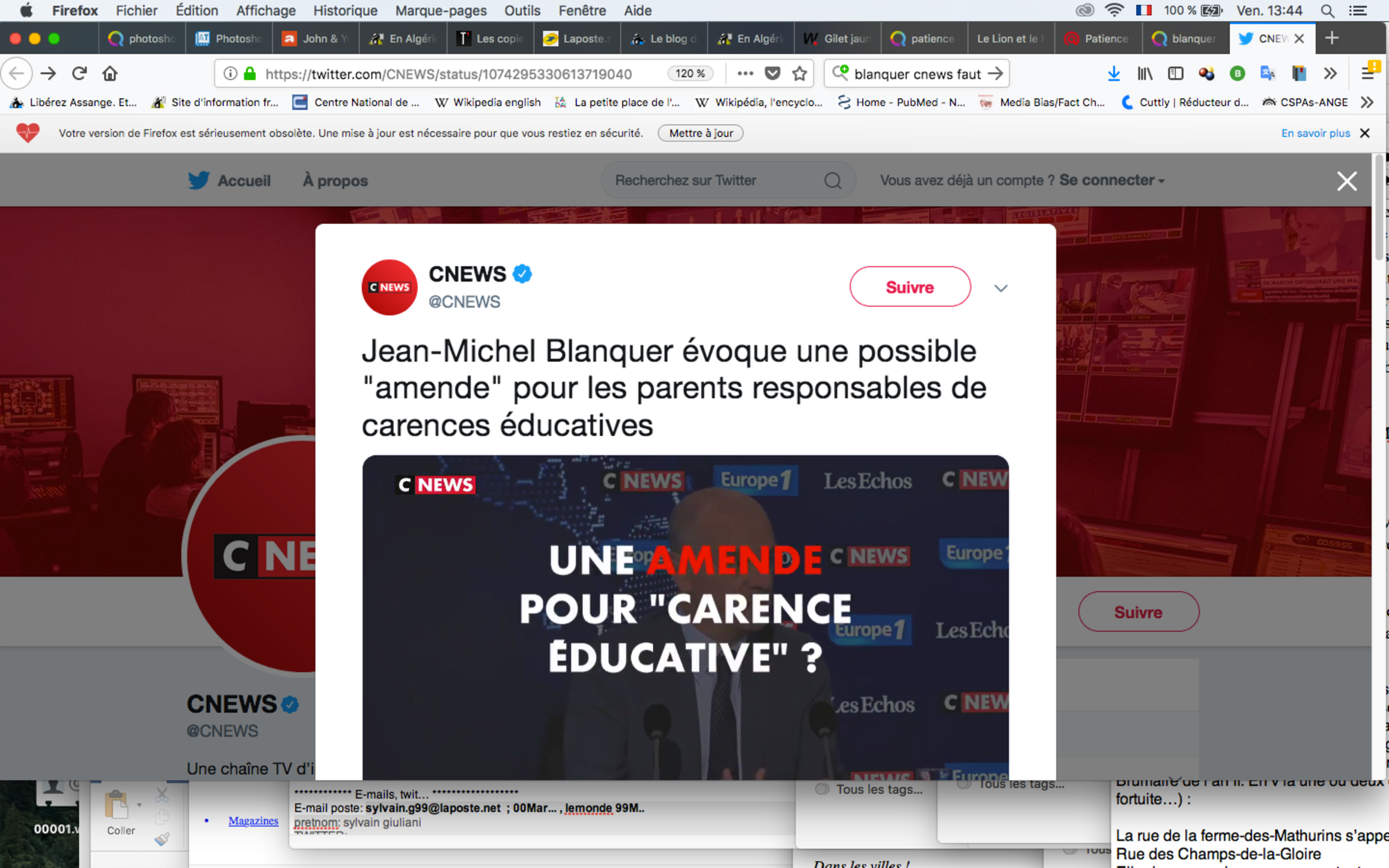Viewport: 1389px width, 868px height.
Task: Open the À propos link
Action: pyautogui.click(x=335, y=181)
